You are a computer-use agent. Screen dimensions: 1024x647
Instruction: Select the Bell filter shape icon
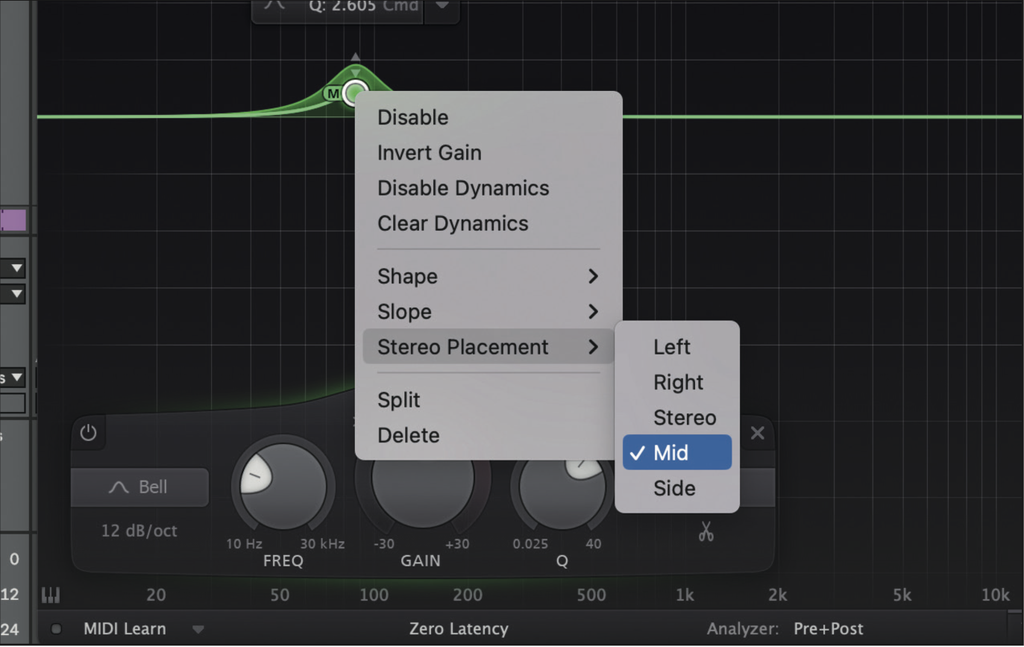(x=139, y=487)
